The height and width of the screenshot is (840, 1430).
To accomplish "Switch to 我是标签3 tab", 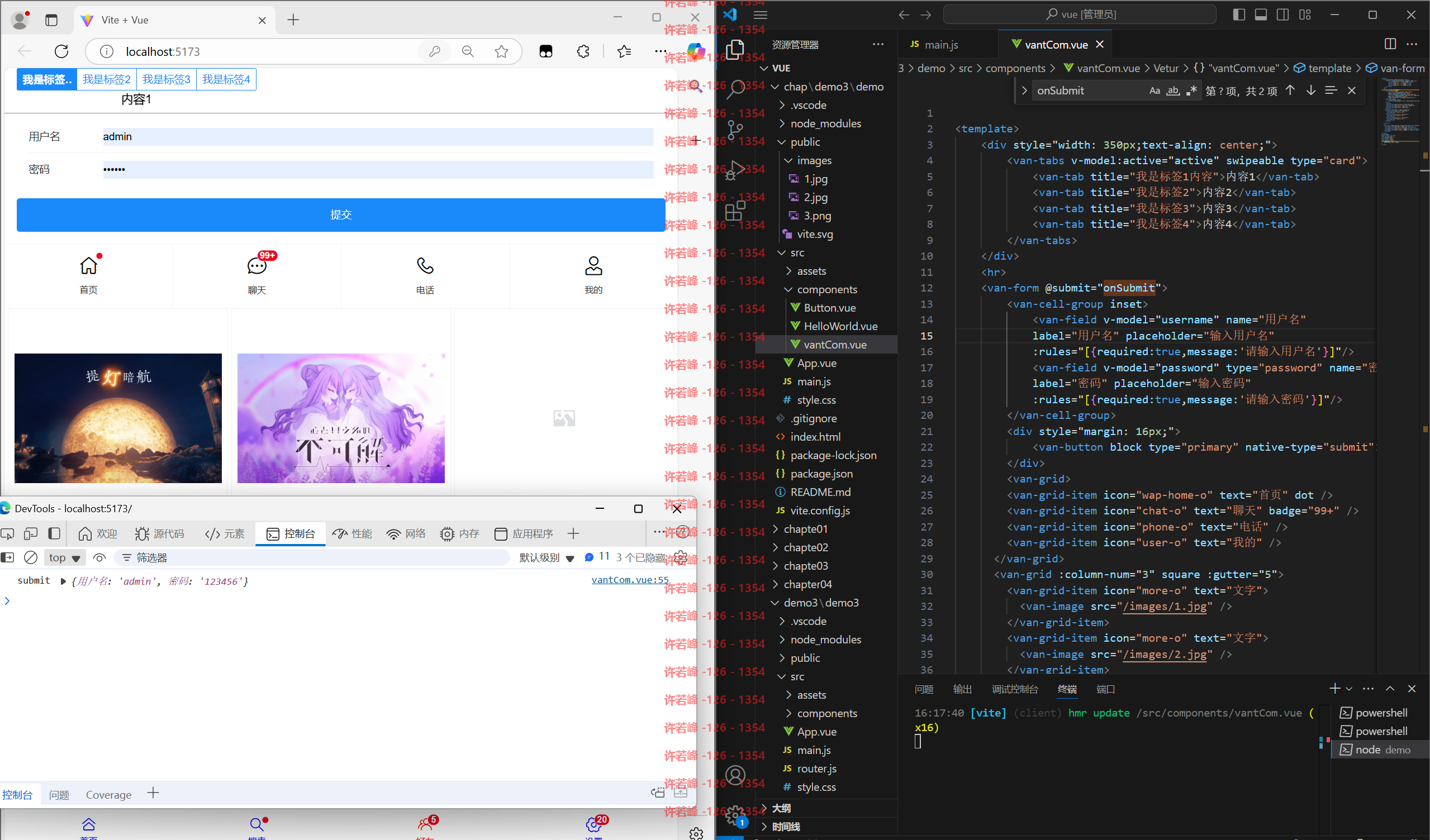I will click(x=167, y=79).
